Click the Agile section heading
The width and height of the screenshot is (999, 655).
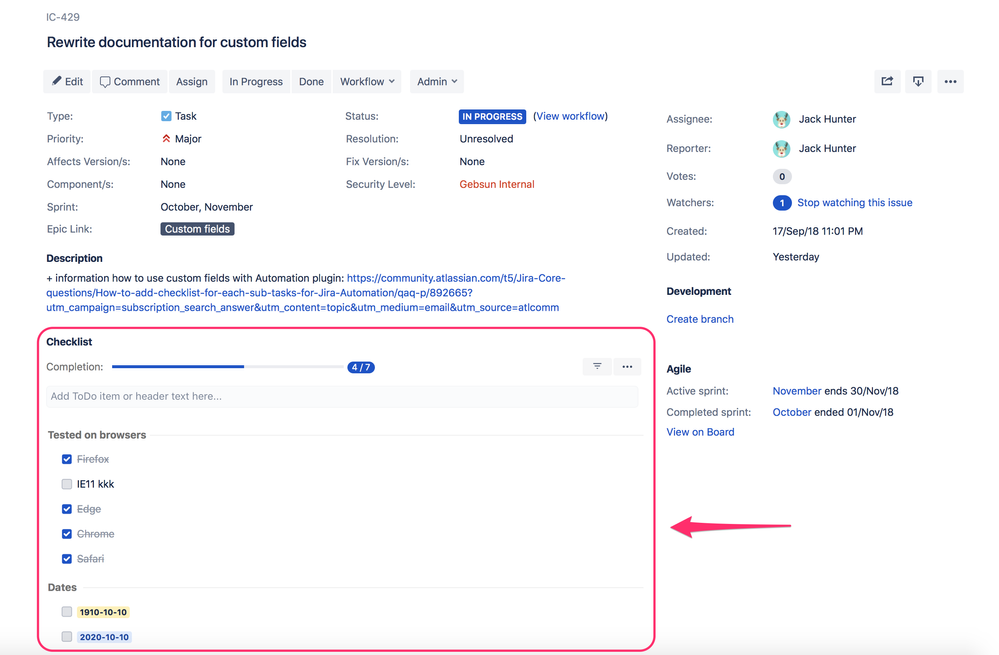point(679,369)
